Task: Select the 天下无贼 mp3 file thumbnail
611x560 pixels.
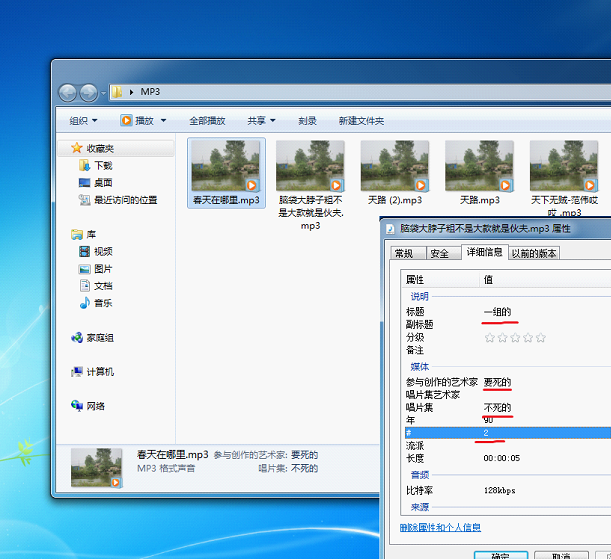Action: (564, 166)
